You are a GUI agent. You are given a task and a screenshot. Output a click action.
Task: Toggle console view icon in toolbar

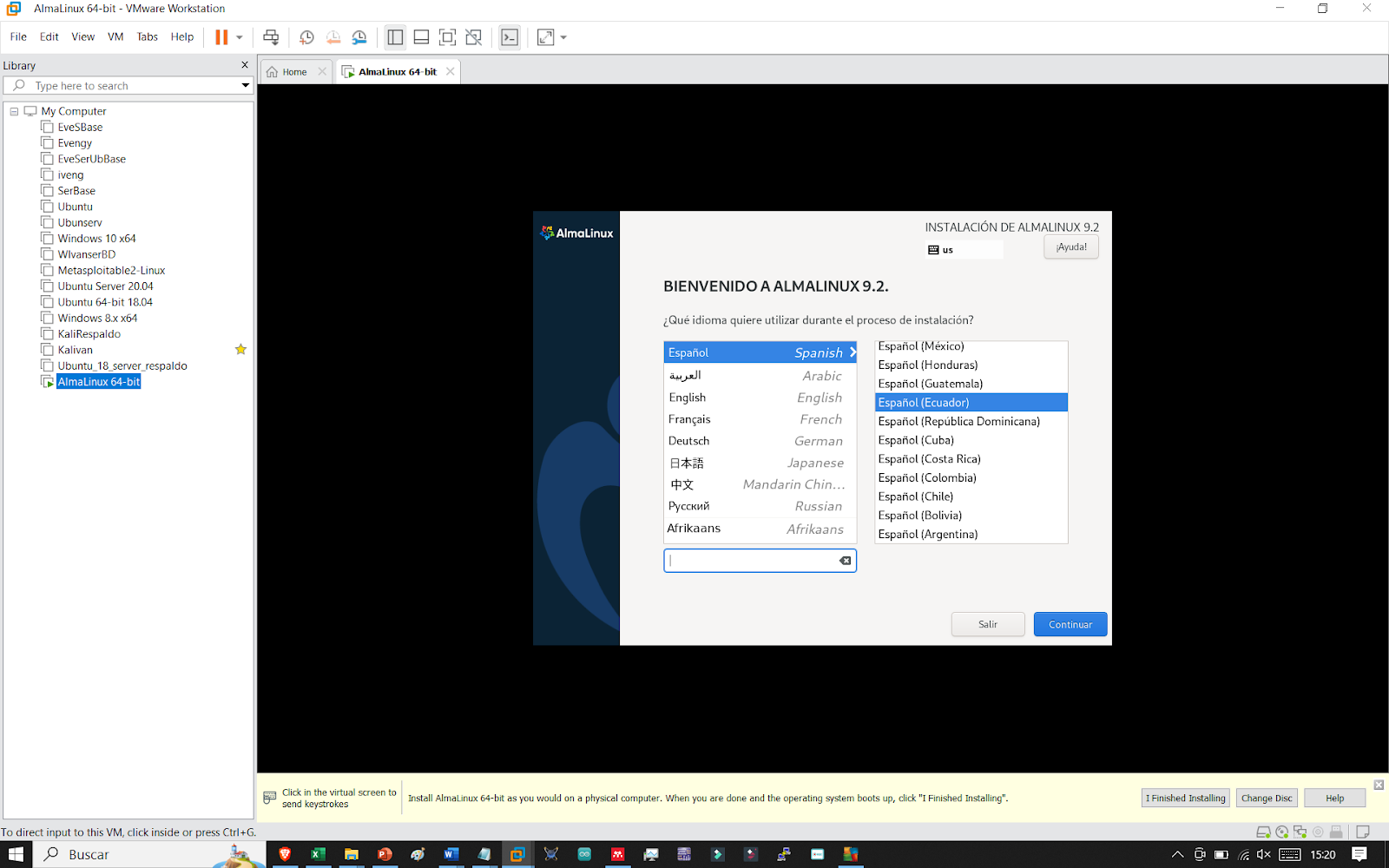[510, 37]
